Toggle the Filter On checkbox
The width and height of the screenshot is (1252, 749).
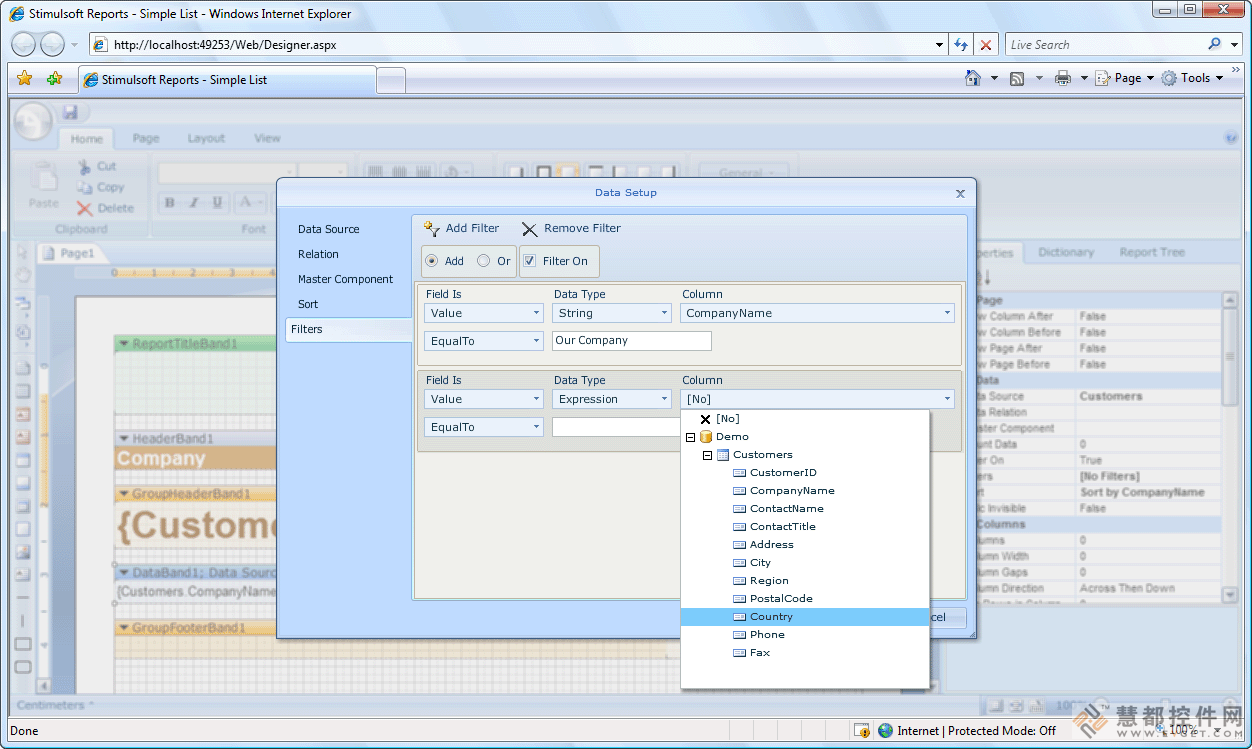(x=530, y=261)
